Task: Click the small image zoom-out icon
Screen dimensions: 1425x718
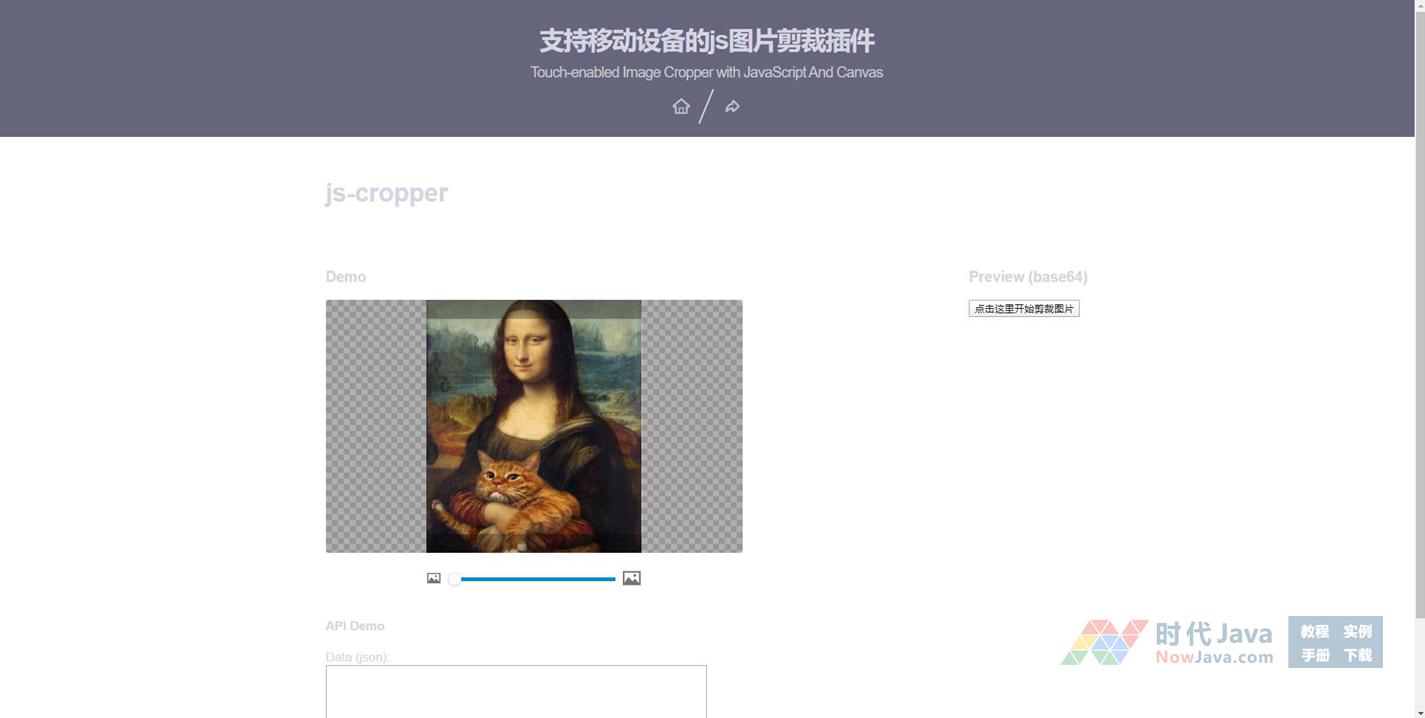Action: (433, 578)
